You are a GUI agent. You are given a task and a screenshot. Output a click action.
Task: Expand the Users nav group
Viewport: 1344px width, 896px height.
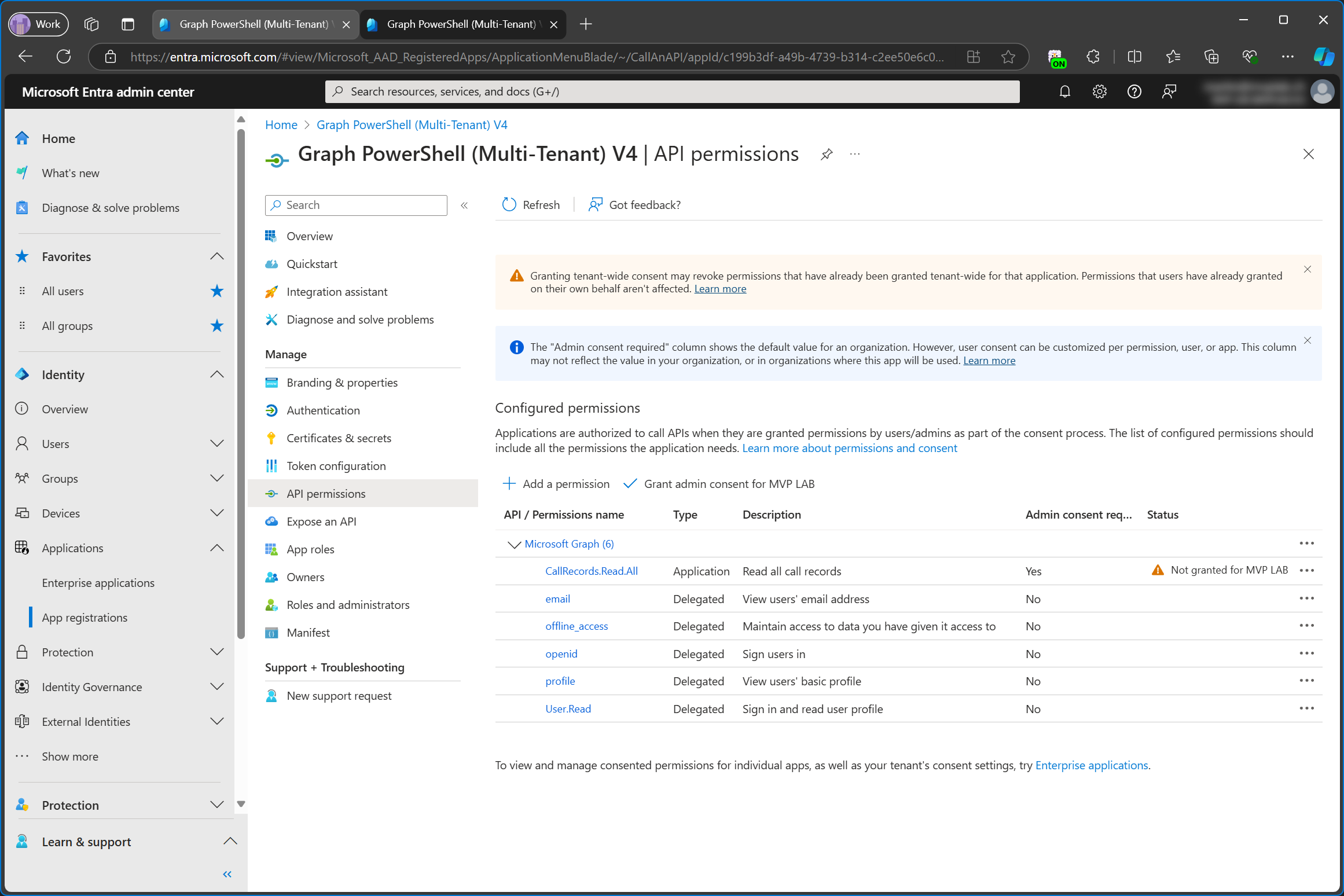click(x=216, y=444)
